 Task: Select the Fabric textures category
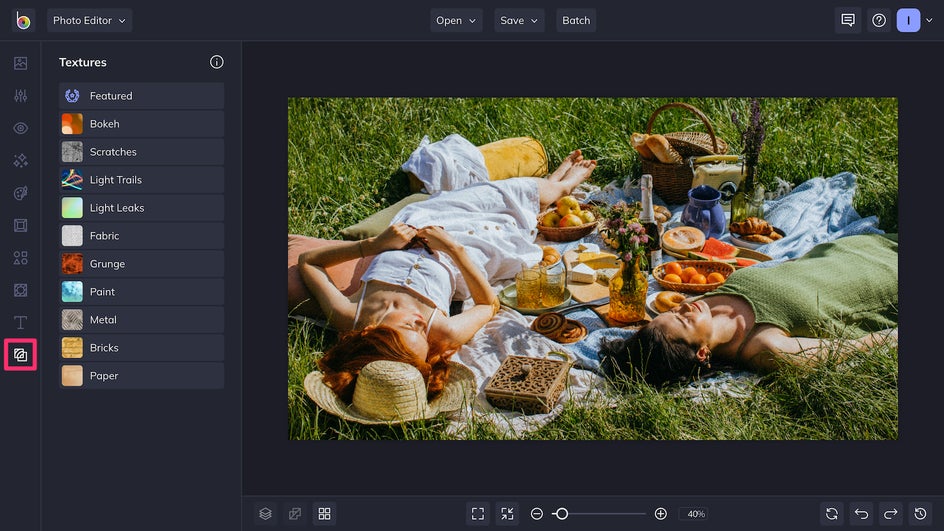141,236
